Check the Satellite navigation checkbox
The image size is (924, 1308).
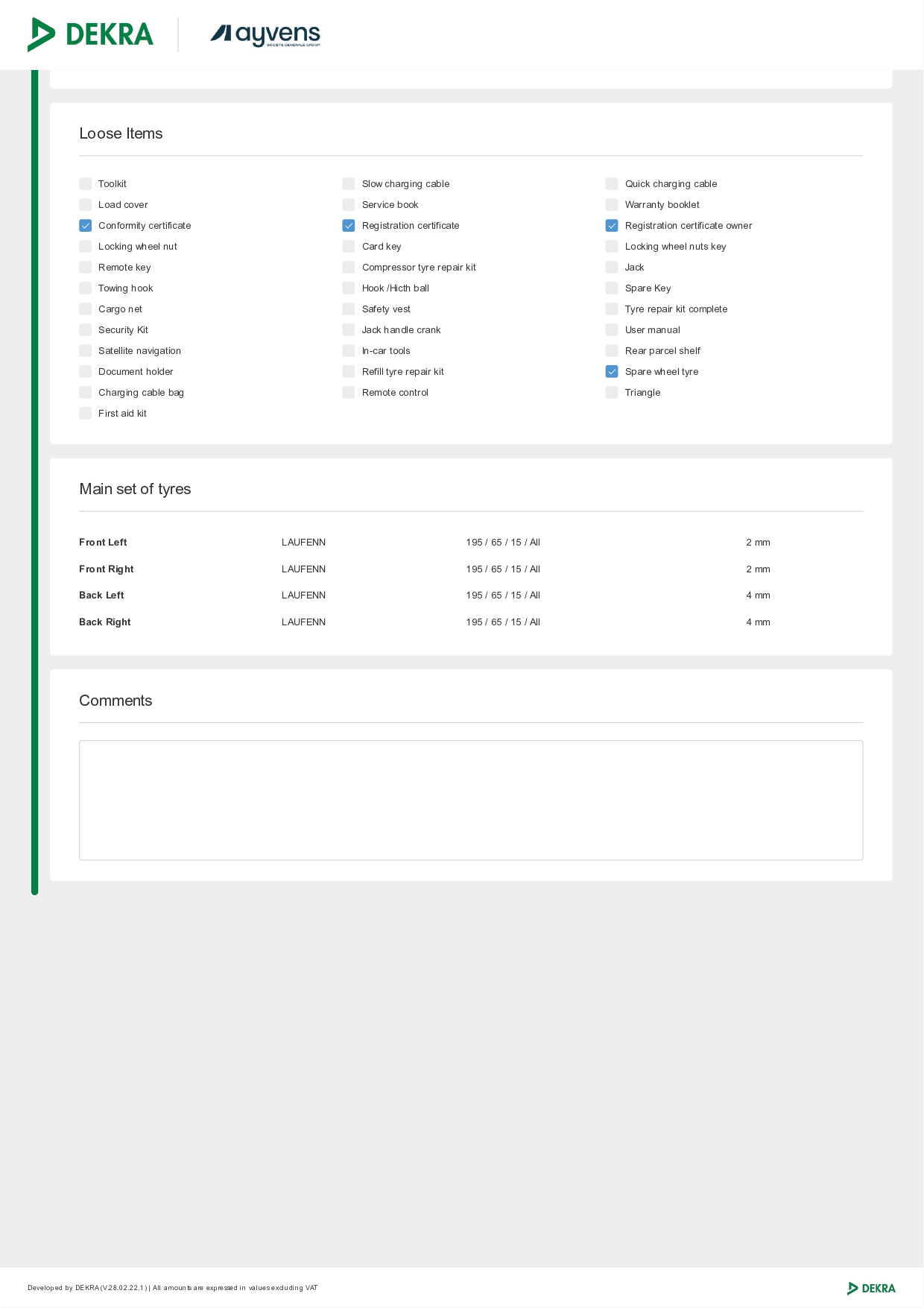(x=86, y=351)
